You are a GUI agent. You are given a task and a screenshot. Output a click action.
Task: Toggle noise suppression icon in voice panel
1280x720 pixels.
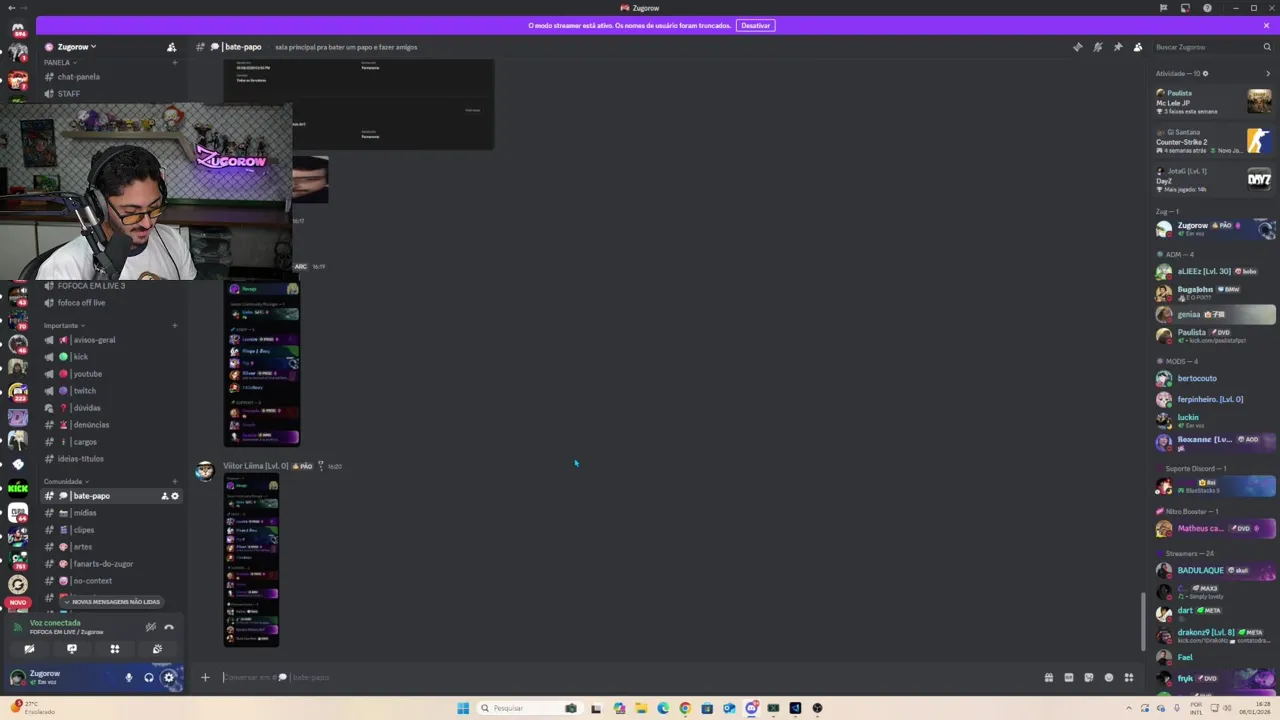pos(150,627)
